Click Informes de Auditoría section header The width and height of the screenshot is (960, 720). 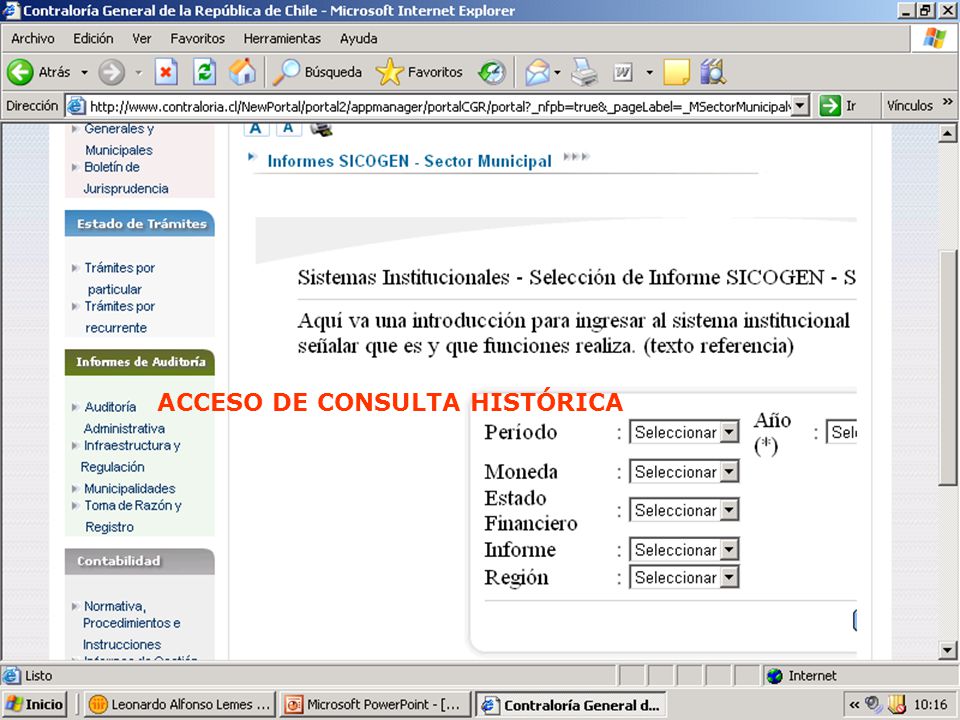coord(140,362)
